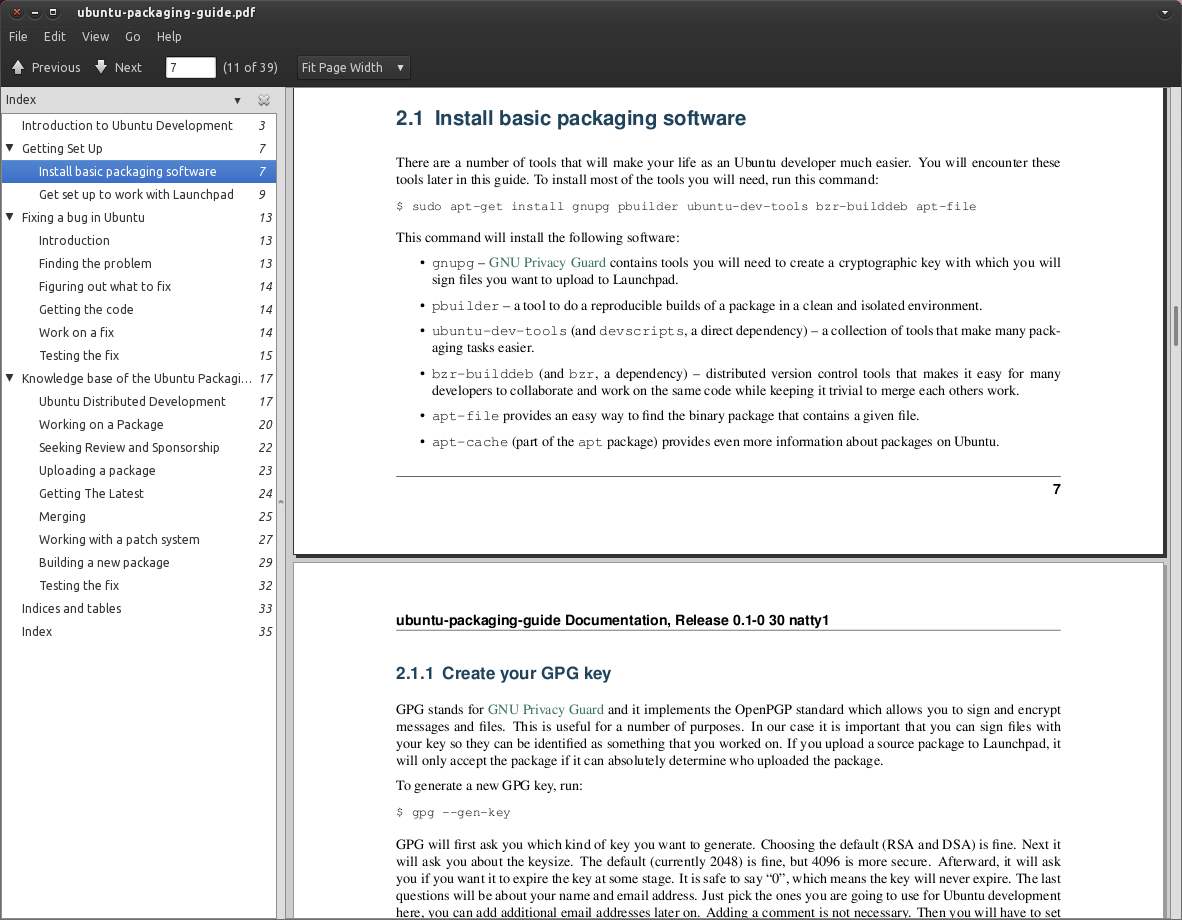This screenshot has width=1182, height=920.
Task: Click the document vertical scrollbar handle
Action: click(1176, 326)
